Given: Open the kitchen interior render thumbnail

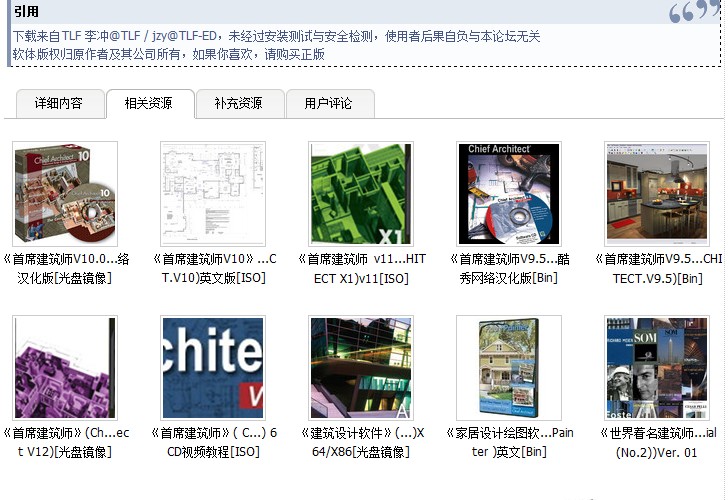Looking at the screenshot, I should point(657,194).
